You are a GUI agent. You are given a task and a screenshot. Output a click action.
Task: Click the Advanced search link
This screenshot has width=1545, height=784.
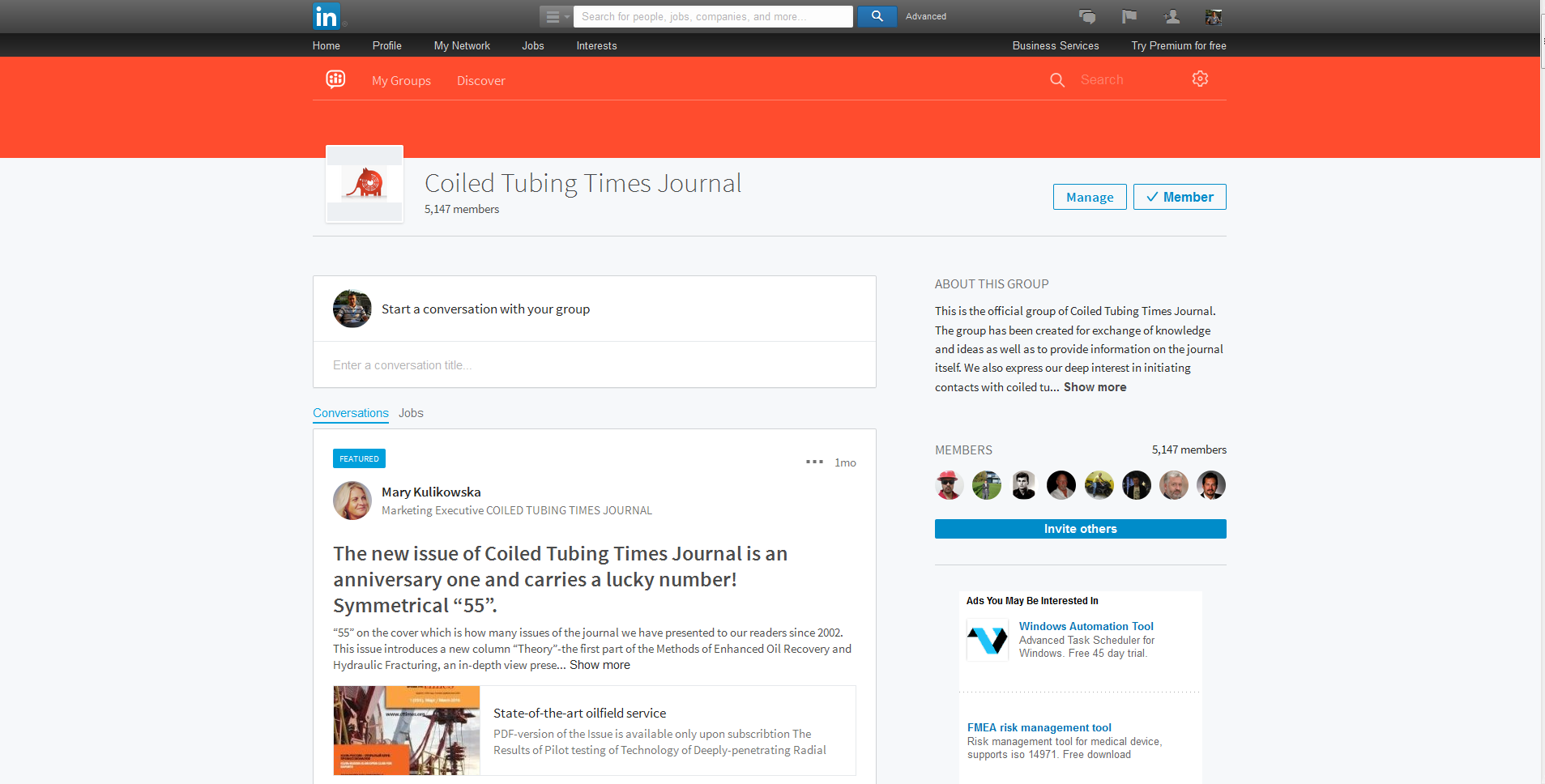pos(926,16)
